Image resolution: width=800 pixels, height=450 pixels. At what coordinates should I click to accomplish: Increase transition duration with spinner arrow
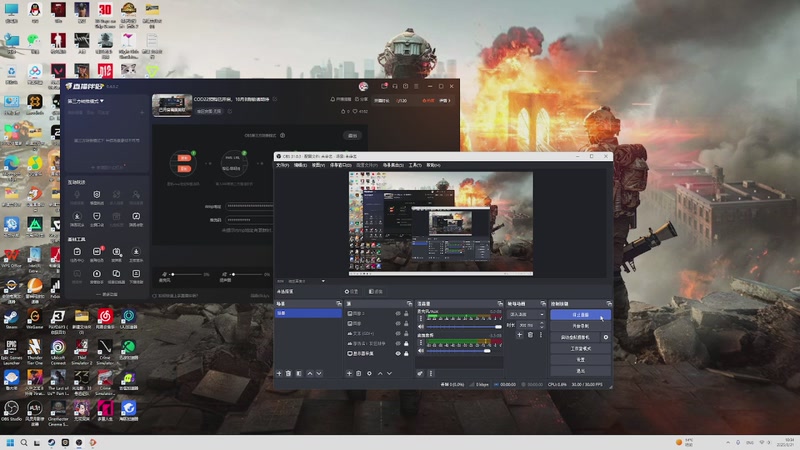[x=541, y=323]
